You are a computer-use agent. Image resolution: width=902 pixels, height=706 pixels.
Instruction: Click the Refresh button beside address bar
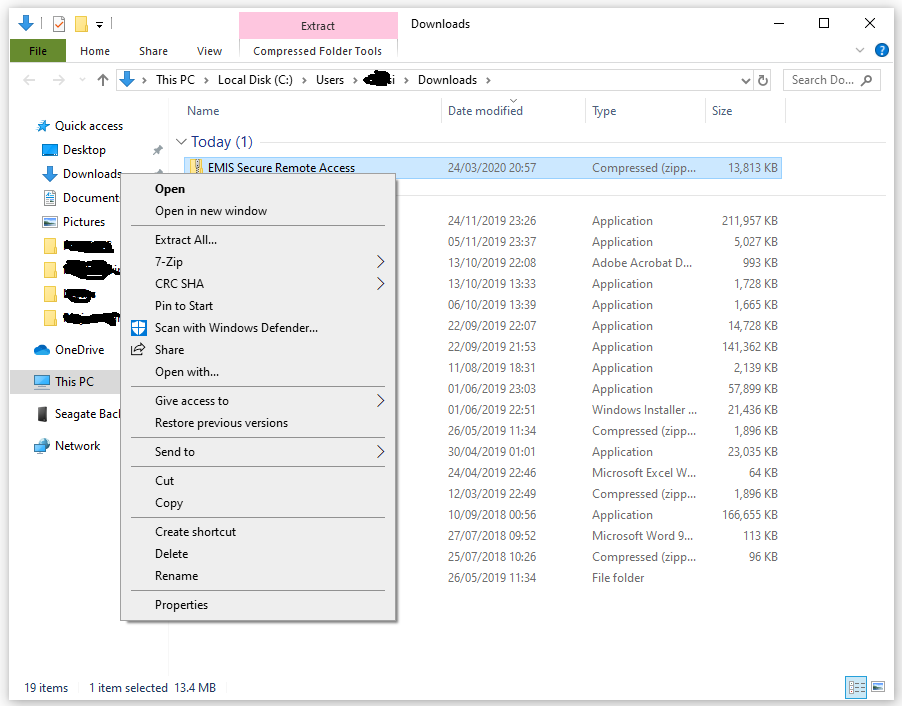pyautogui.click(x=763, y=80)
